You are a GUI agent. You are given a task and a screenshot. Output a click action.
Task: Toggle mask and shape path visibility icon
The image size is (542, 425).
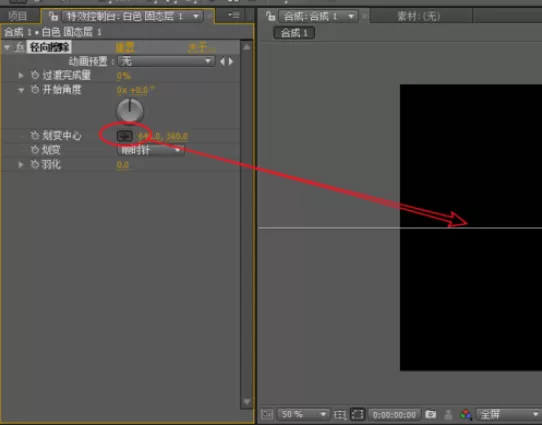[357, 414]
